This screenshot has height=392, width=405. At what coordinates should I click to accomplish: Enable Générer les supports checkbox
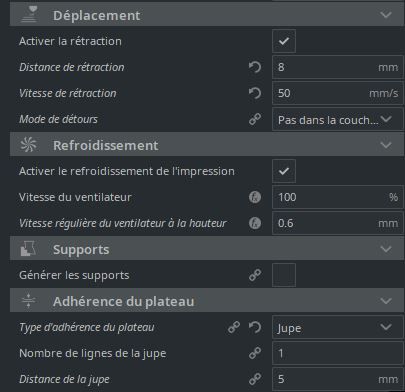[284, 275]
